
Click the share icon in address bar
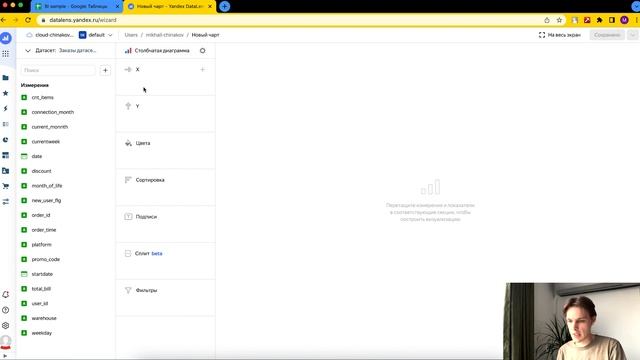coord(547,20)
